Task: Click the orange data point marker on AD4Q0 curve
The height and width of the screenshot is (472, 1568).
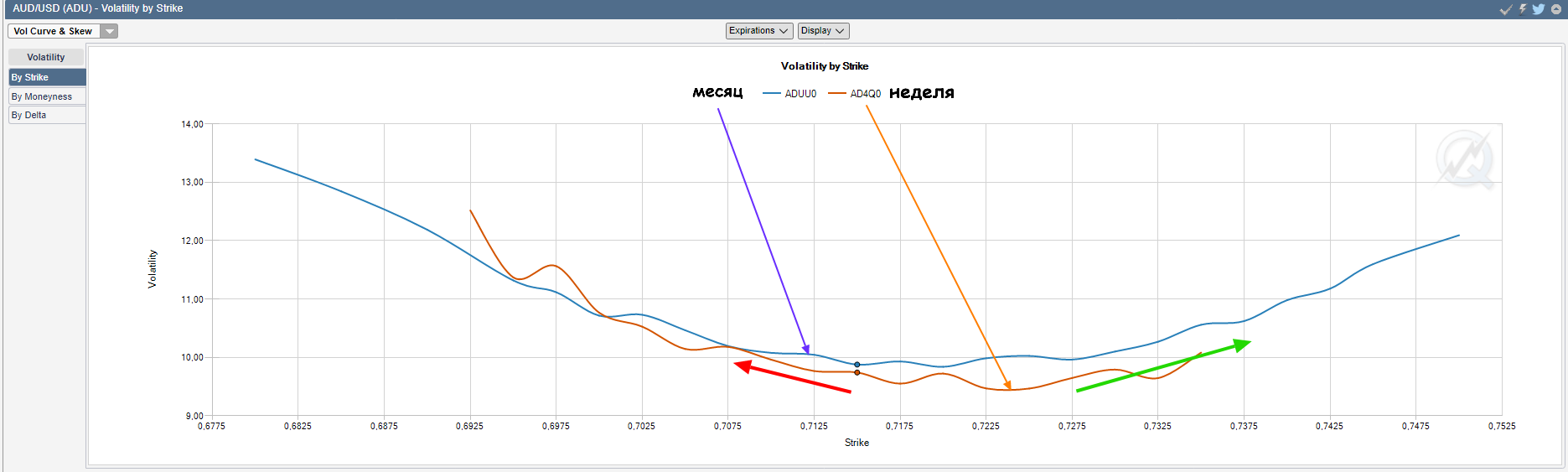Action: 856,372
